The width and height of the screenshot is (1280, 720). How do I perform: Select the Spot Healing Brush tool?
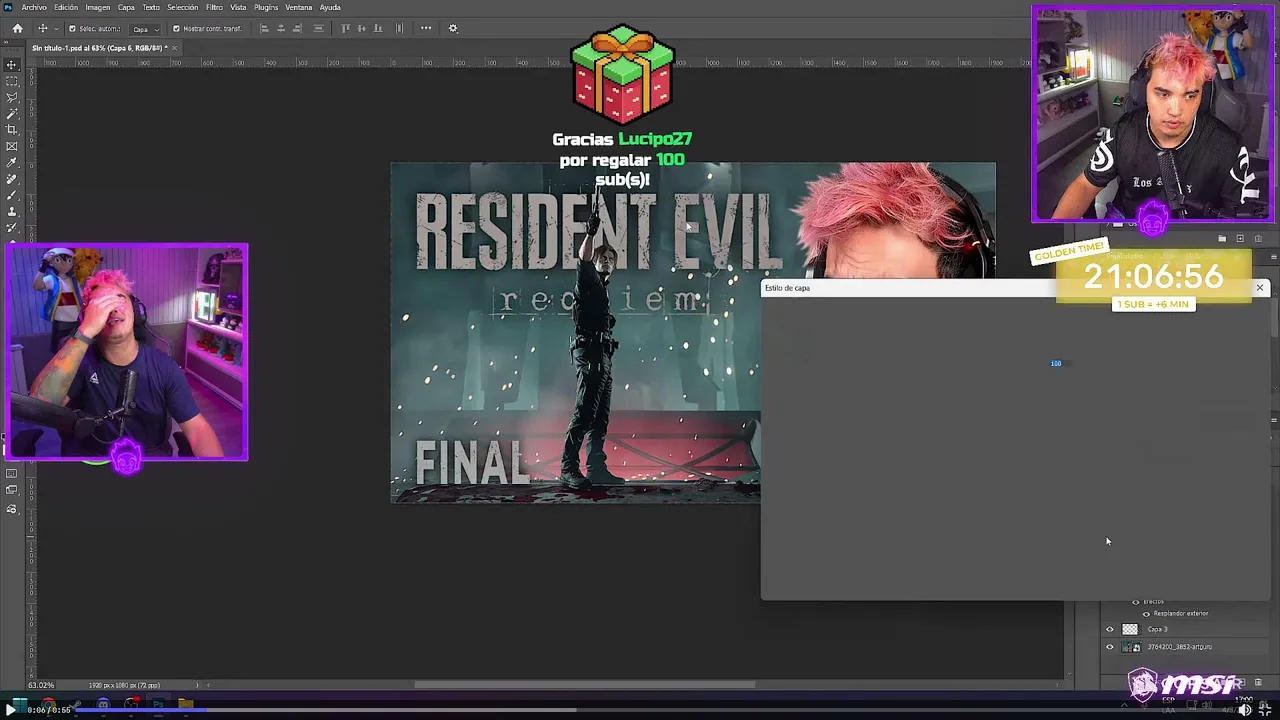click(x=12, y=179)
